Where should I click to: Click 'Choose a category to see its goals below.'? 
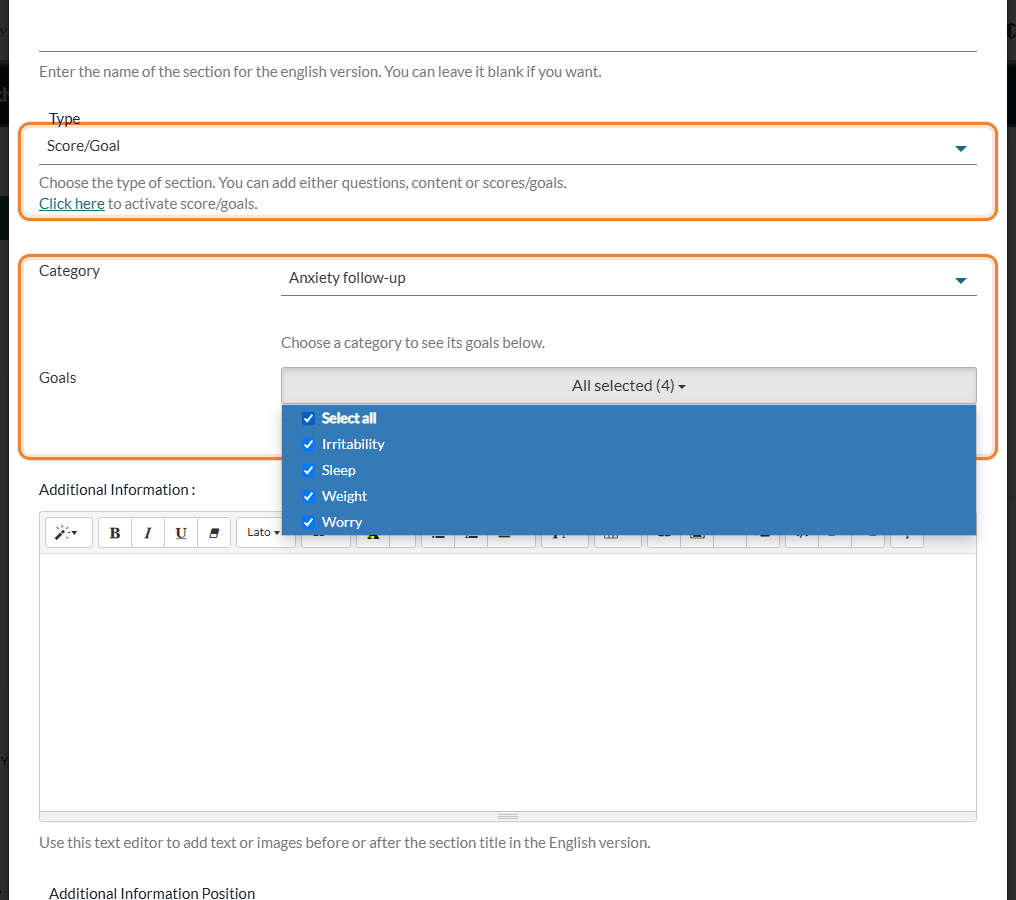click(x=413, y=343)
